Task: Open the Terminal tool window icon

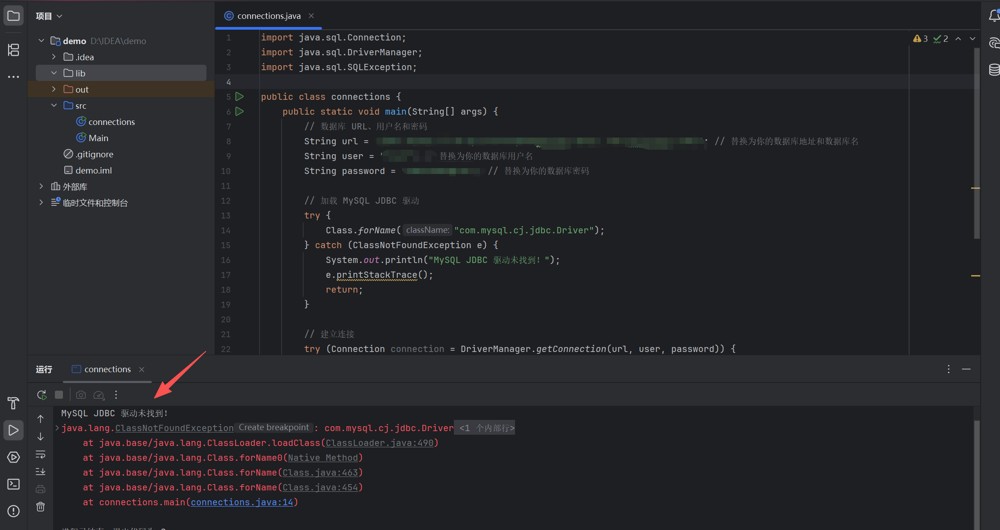Action: click(x=13, y=484)
